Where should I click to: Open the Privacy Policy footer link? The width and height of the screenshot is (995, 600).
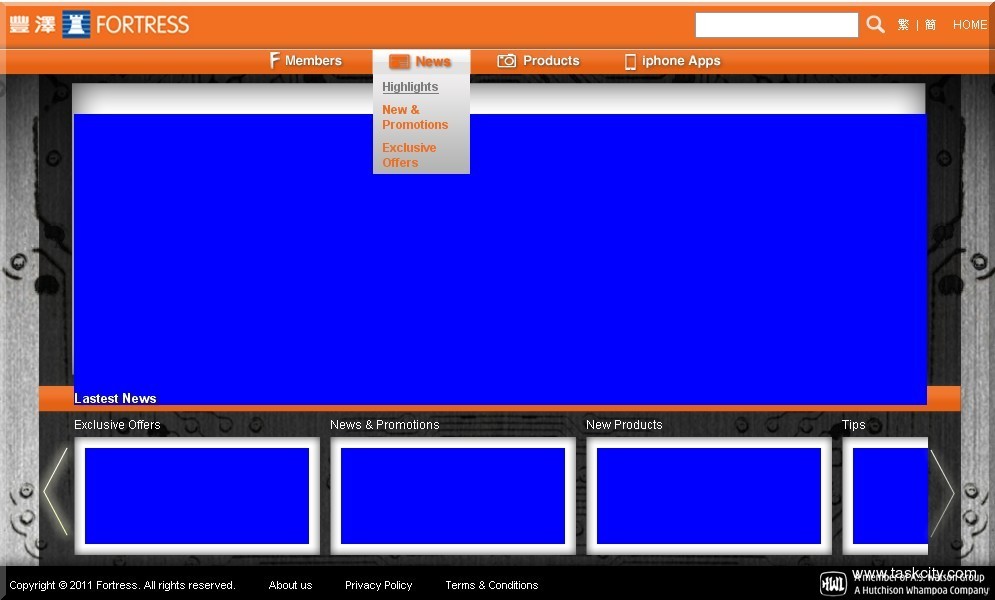point(378,585)
